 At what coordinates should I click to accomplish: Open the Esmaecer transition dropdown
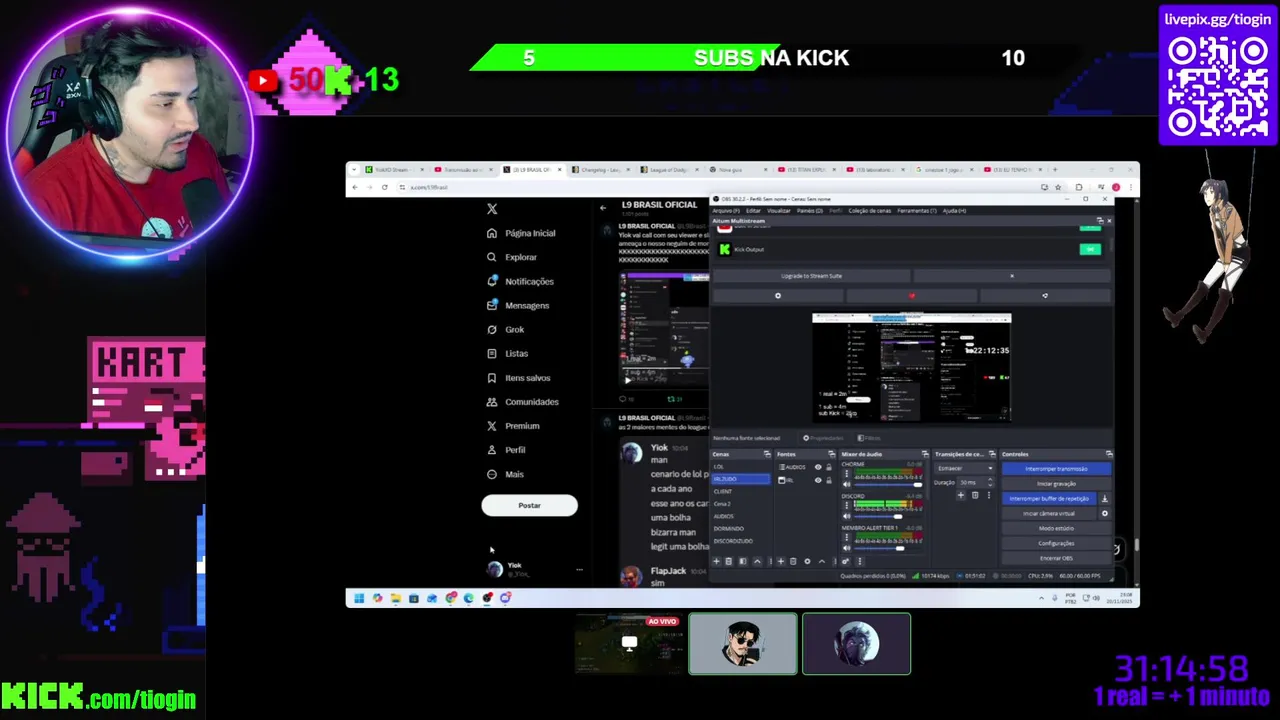pyautogui.click(x=964, y=468)
